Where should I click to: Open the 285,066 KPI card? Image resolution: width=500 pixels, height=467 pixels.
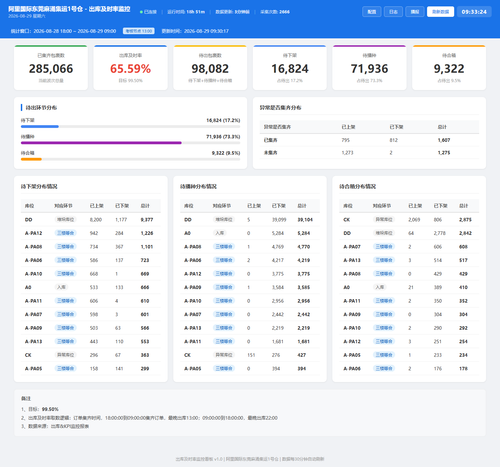tap(51, 68)
